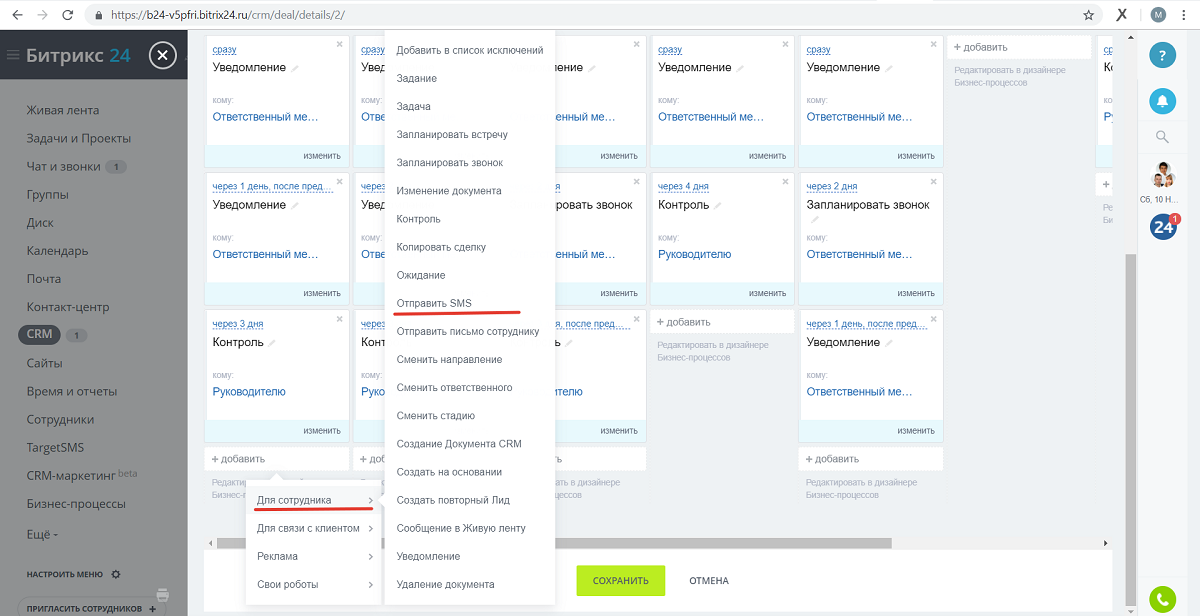
Task: Bookmark this page with the star icon
Action: click(1088, 15)
